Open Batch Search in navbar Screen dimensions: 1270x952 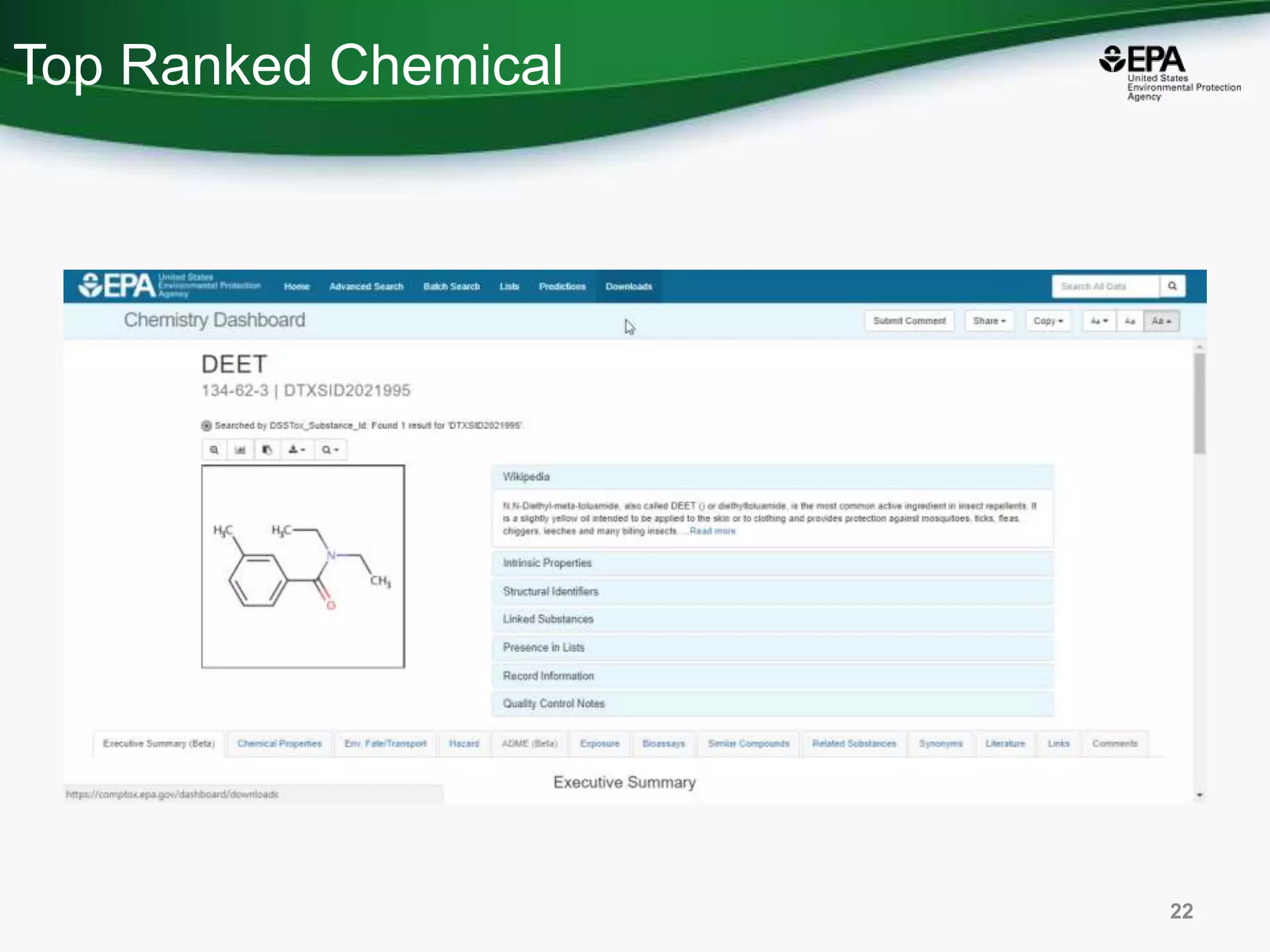[451, 286]
